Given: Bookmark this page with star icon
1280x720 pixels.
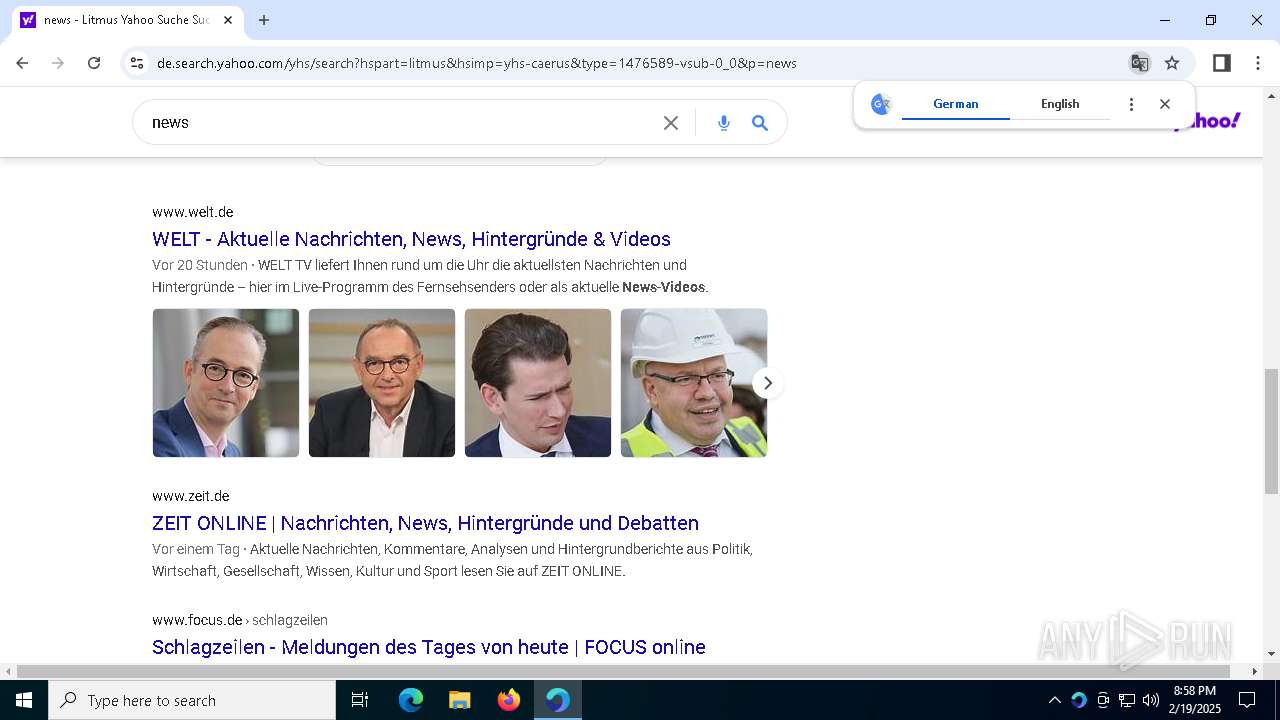Looking at the screenshot, I should [1172, 63].
